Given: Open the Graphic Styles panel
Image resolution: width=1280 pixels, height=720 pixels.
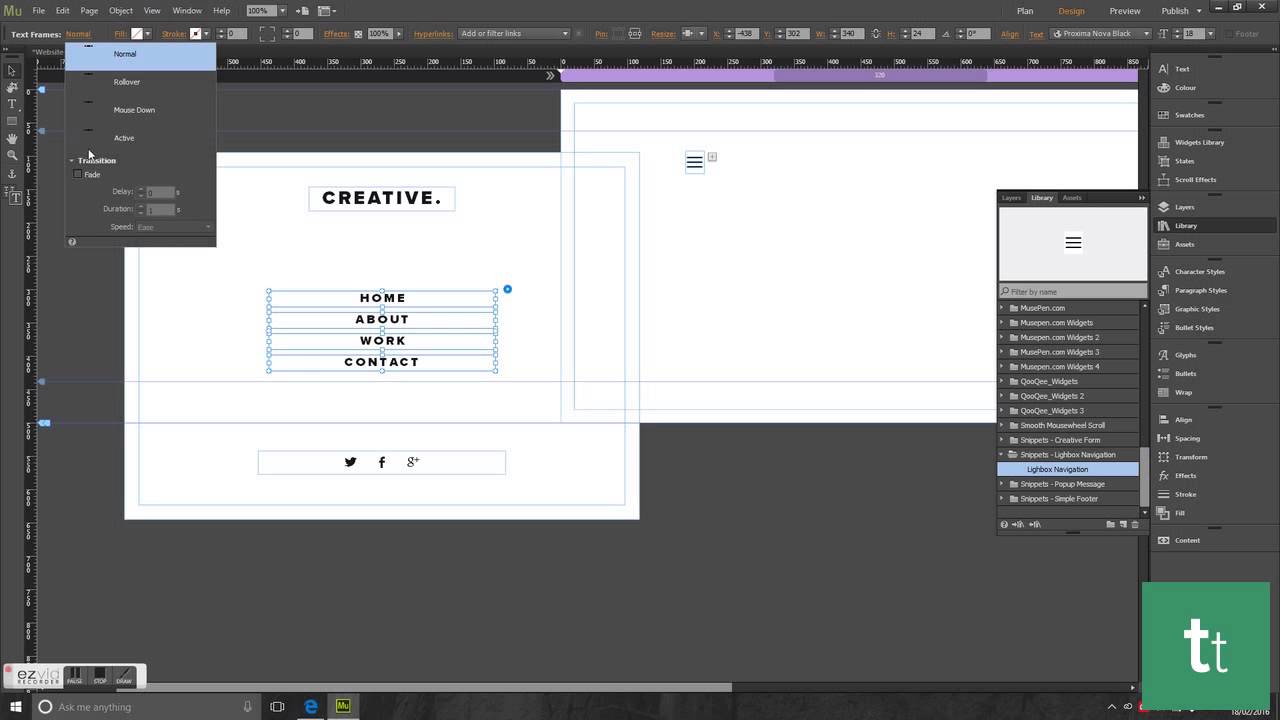Looking at the screenshot, I should tap(1197, 309).
